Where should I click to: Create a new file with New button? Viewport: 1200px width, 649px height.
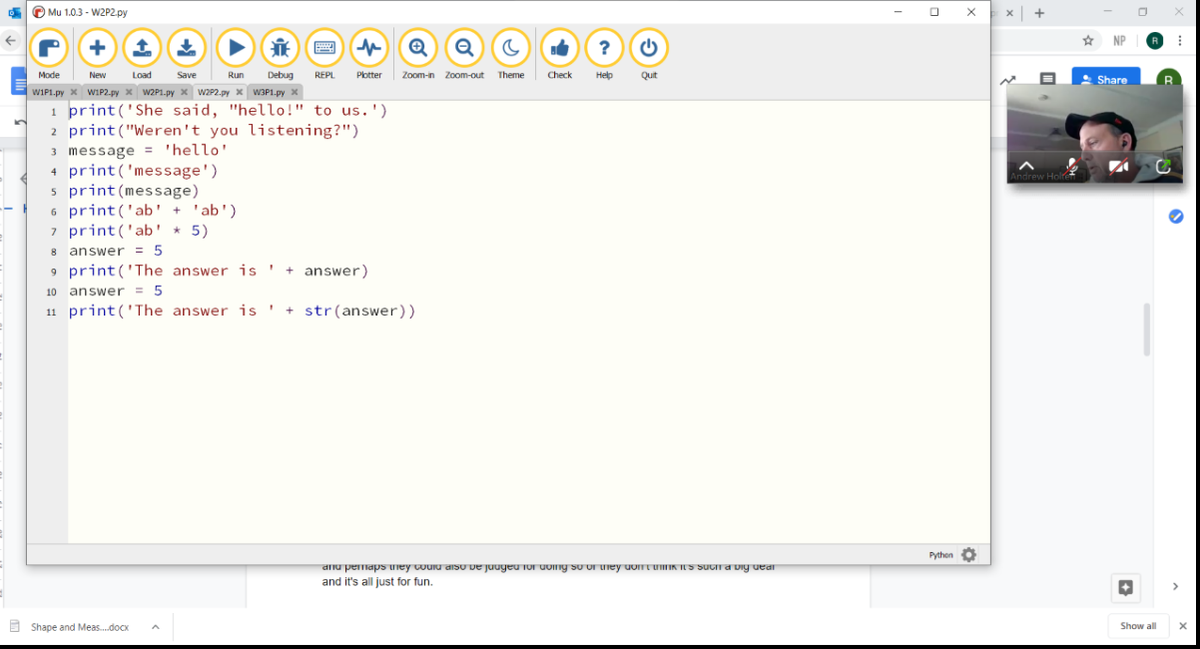(97, 48)
